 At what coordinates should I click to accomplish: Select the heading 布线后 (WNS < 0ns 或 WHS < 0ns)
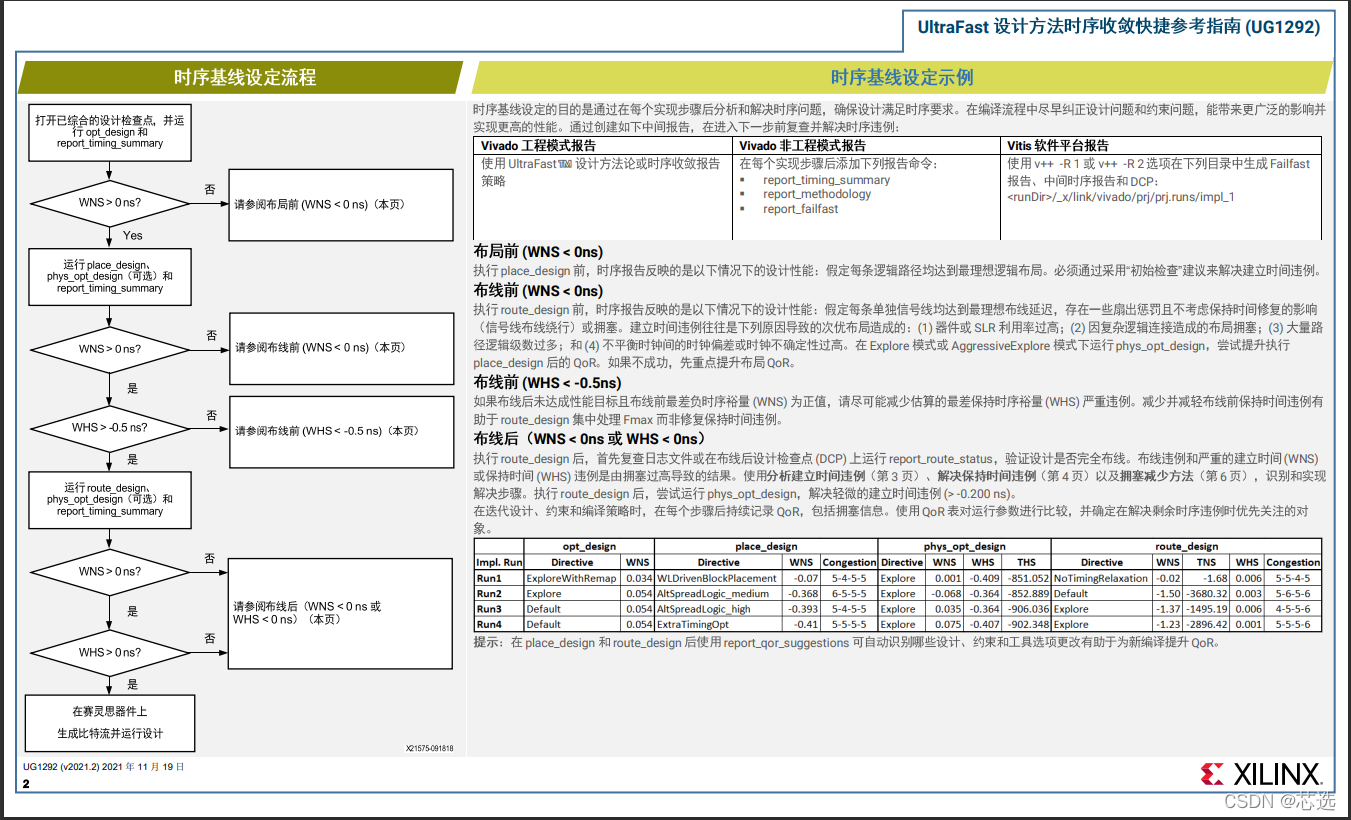[x=590, y=439]
